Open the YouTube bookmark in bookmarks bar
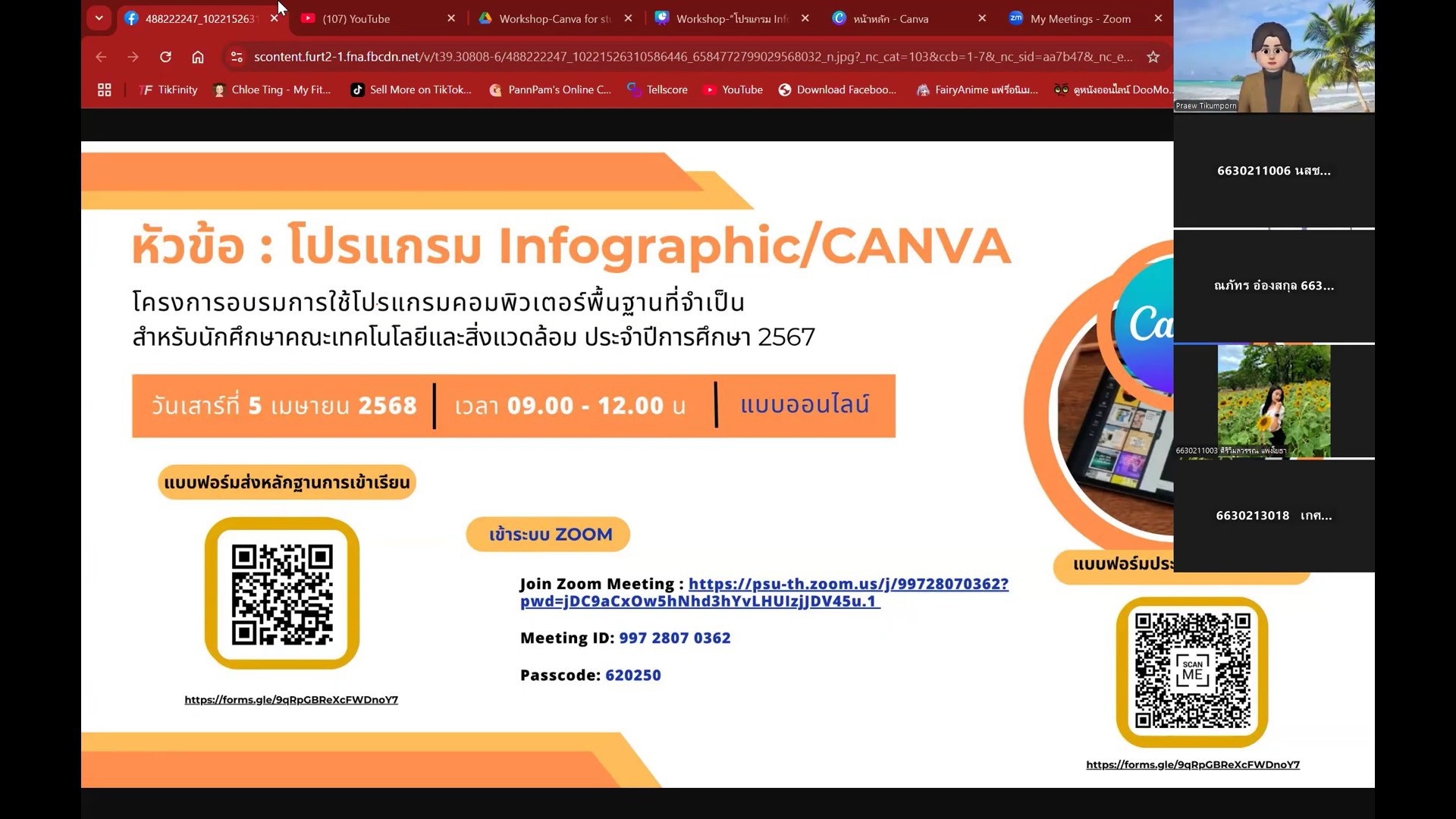This screenshot has height=819, width=1456. pyautogui.click(x=733, y=89)
